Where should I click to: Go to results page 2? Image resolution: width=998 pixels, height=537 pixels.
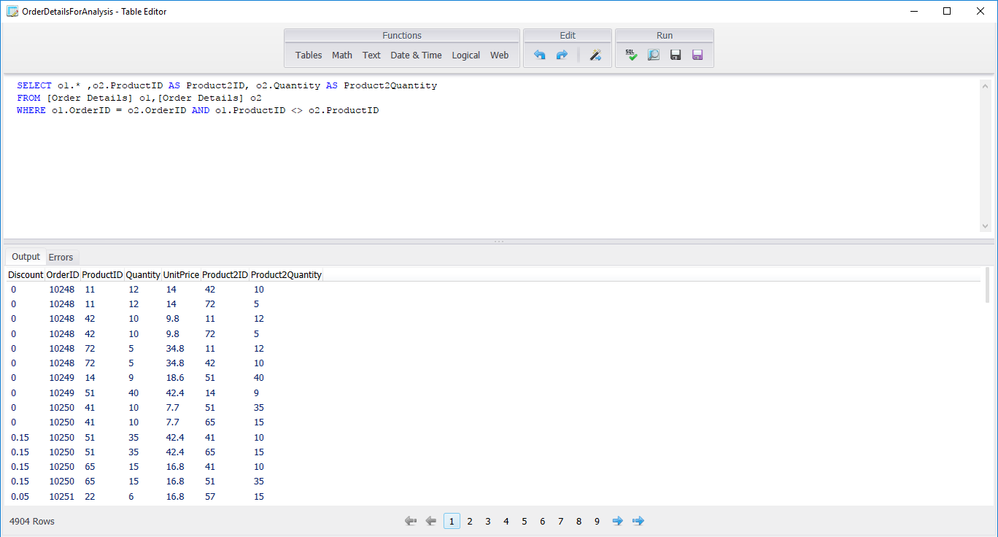tap(470, 521)
